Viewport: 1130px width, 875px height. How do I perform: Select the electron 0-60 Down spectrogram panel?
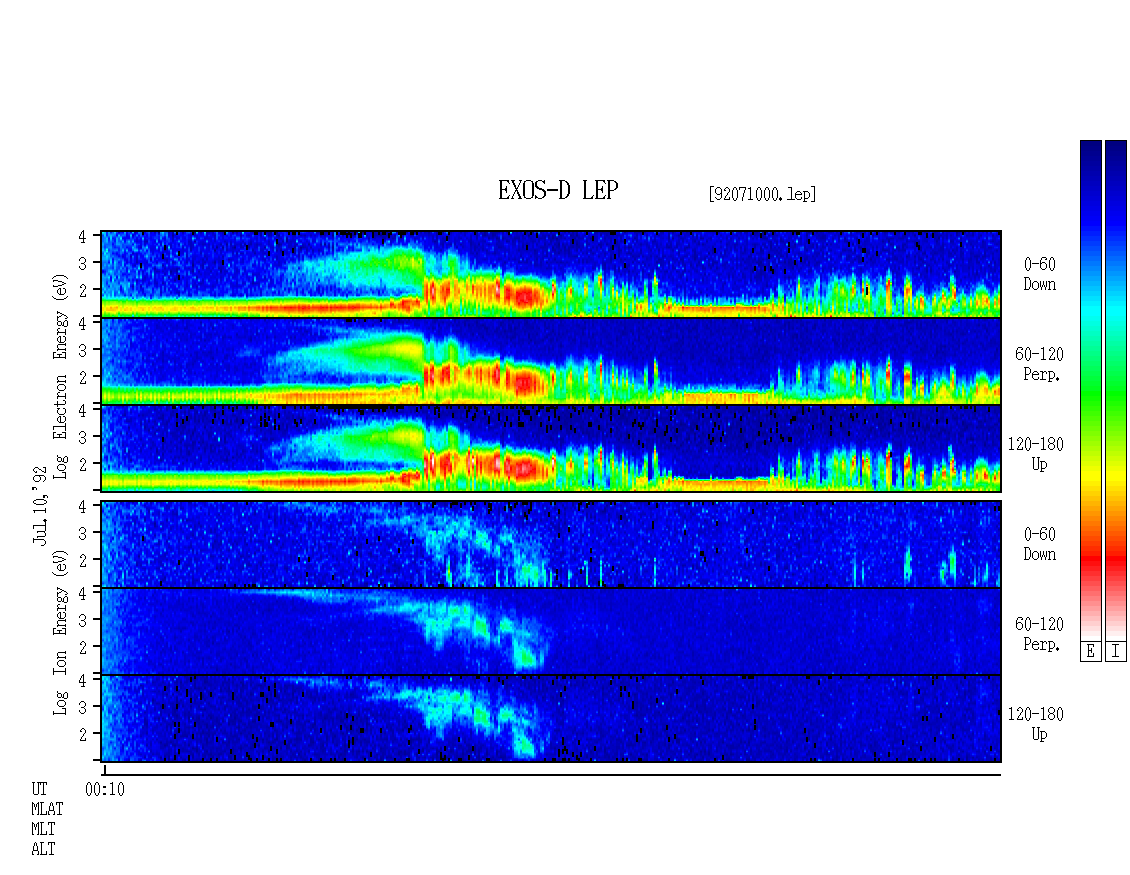(x=551, y=274)
